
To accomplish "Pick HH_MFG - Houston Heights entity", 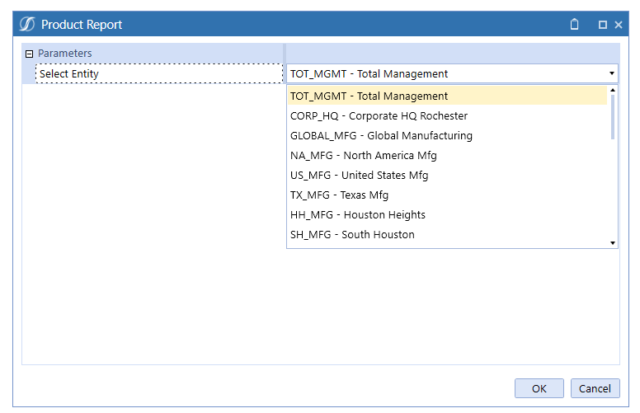I will (357, 215).
